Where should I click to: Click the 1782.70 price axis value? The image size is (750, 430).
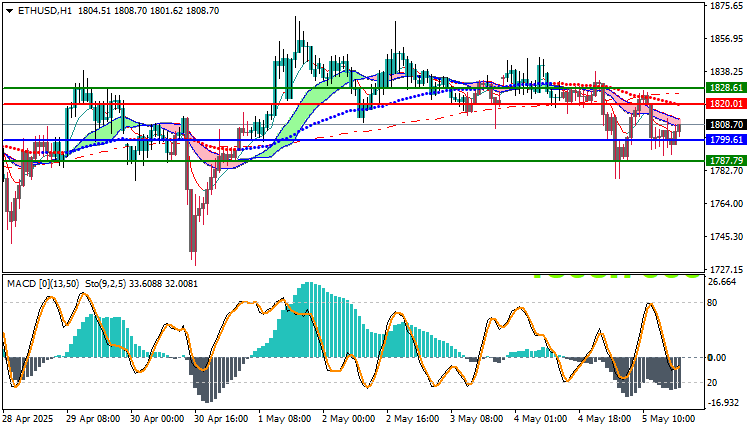[727, 171]
